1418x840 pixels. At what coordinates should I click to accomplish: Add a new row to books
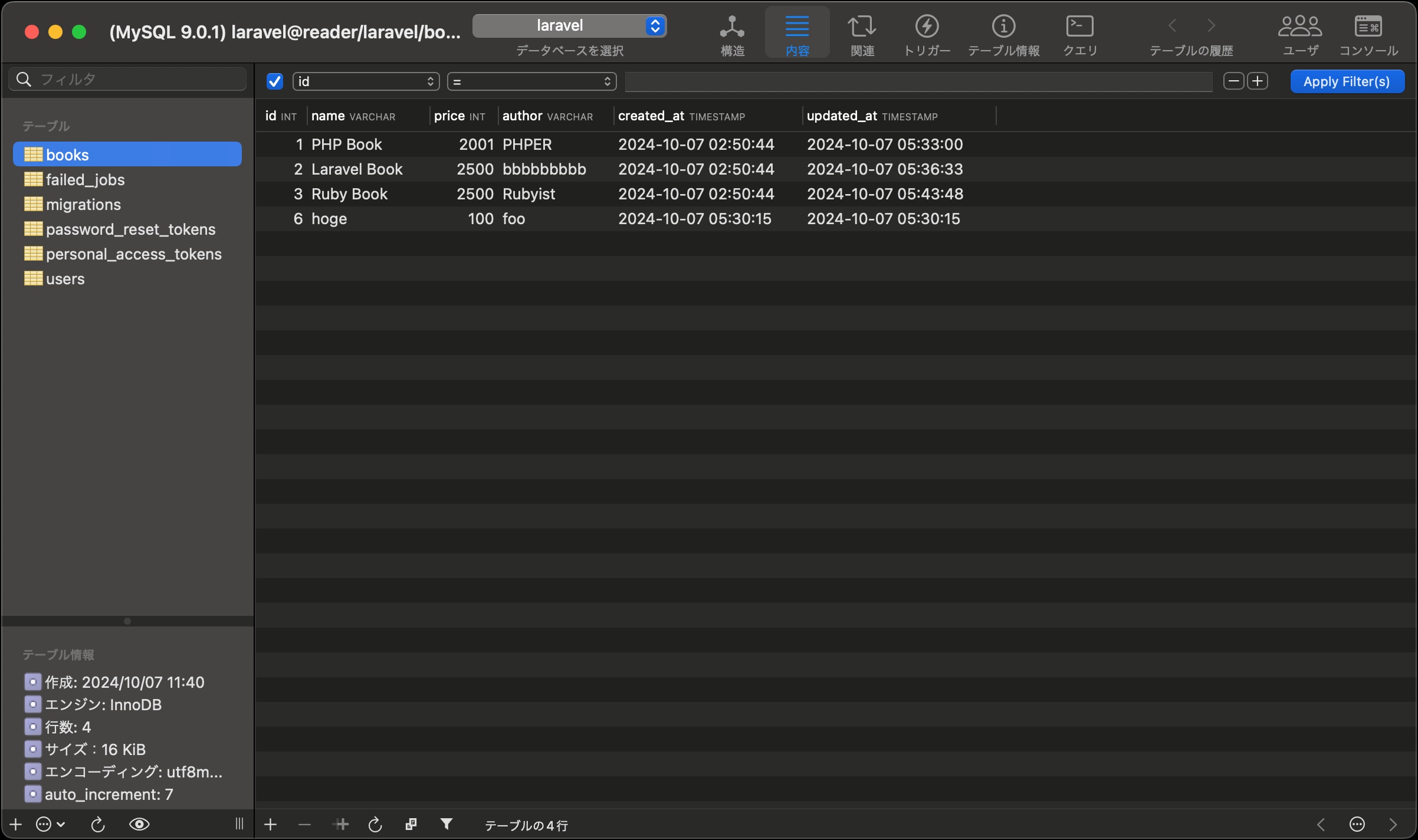[270, 824]
